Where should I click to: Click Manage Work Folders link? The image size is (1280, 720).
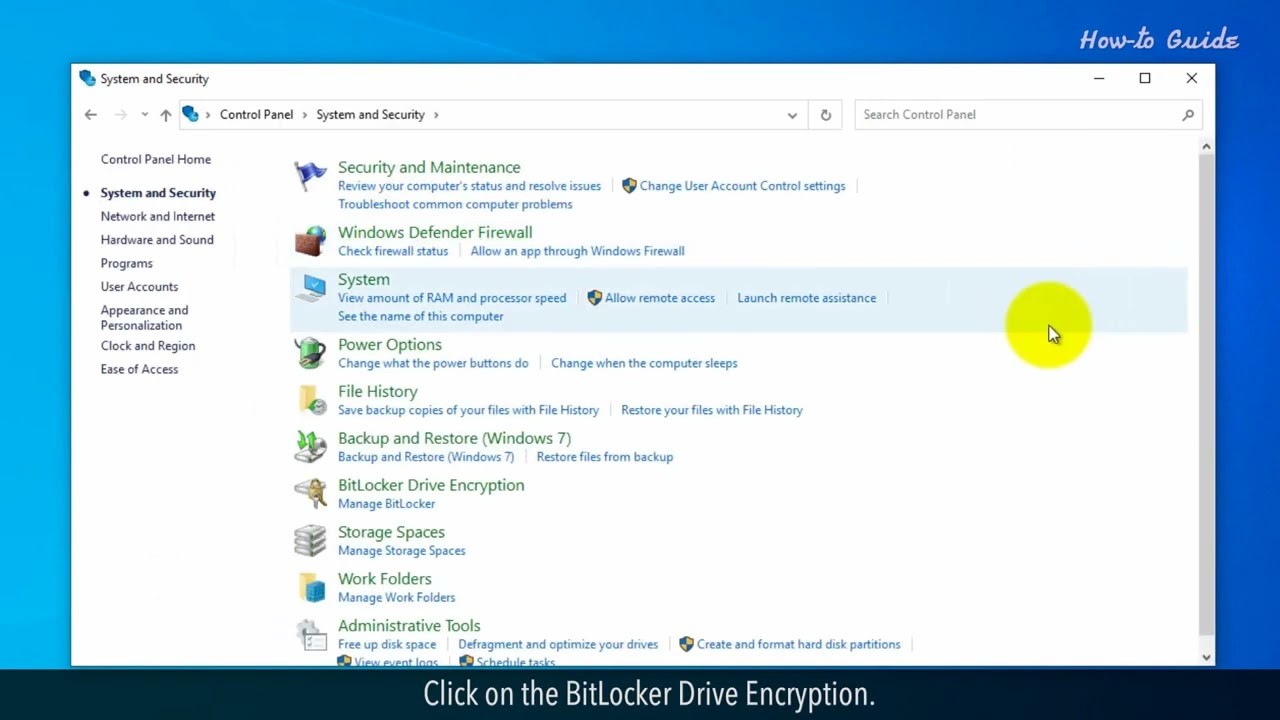pos(396,598)
